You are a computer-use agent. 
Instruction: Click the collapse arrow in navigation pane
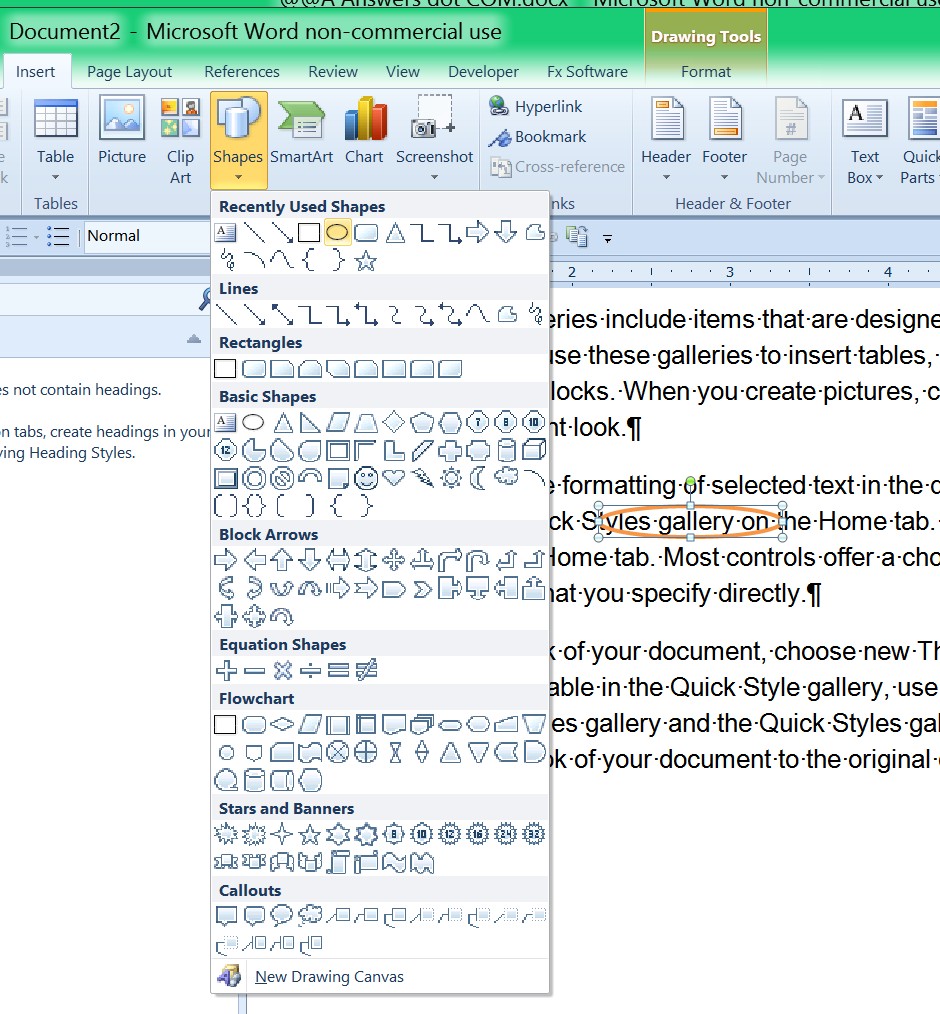[193, 339]
